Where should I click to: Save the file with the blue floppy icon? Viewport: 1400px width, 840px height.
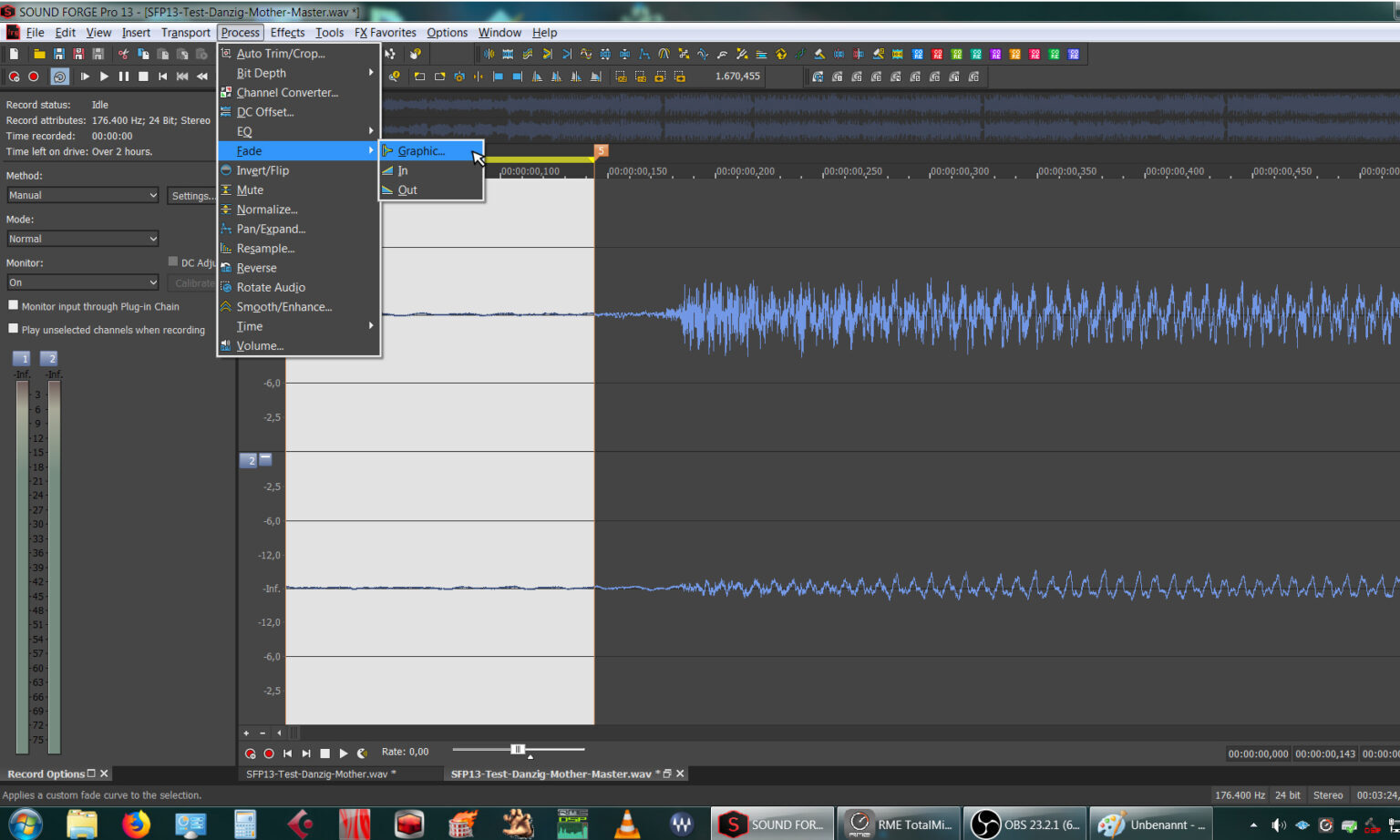[x=59, y=55]
